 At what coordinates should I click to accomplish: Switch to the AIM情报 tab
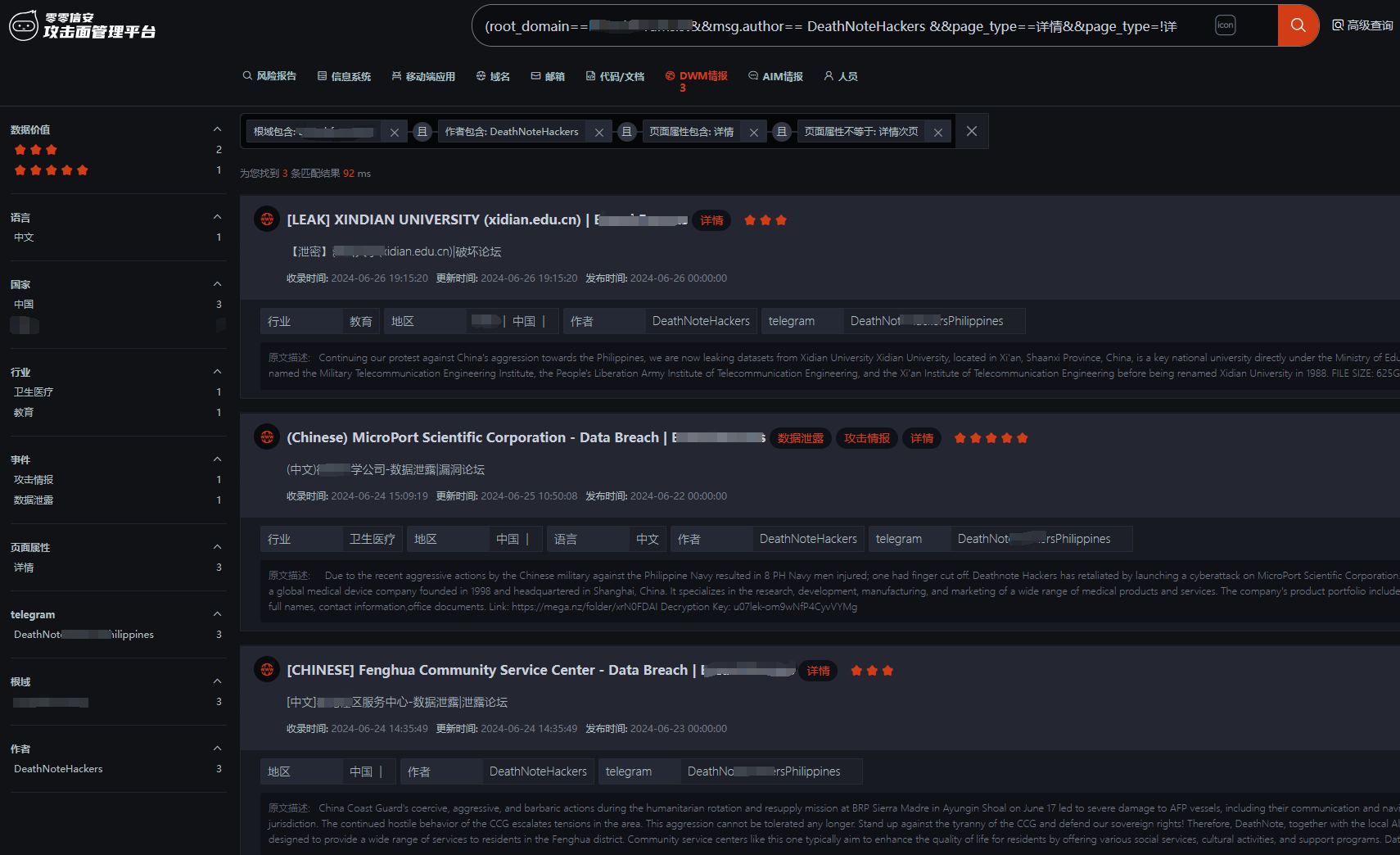point(775,76)
